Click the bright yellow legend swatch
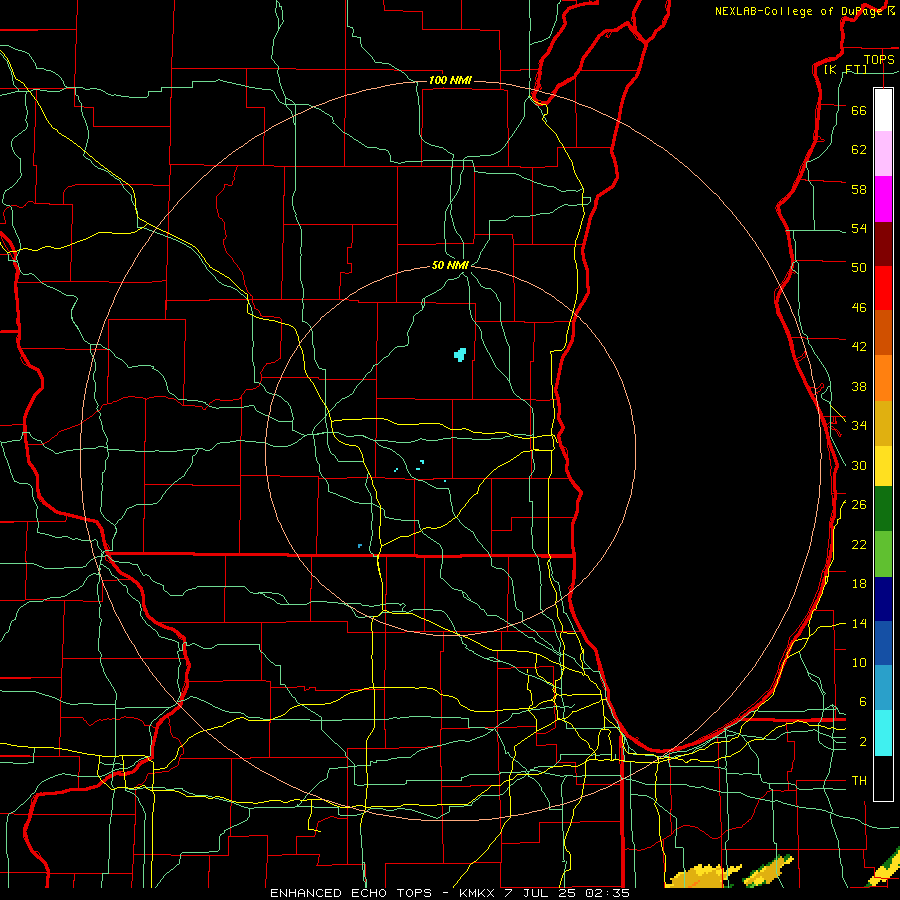 (883, 466)
